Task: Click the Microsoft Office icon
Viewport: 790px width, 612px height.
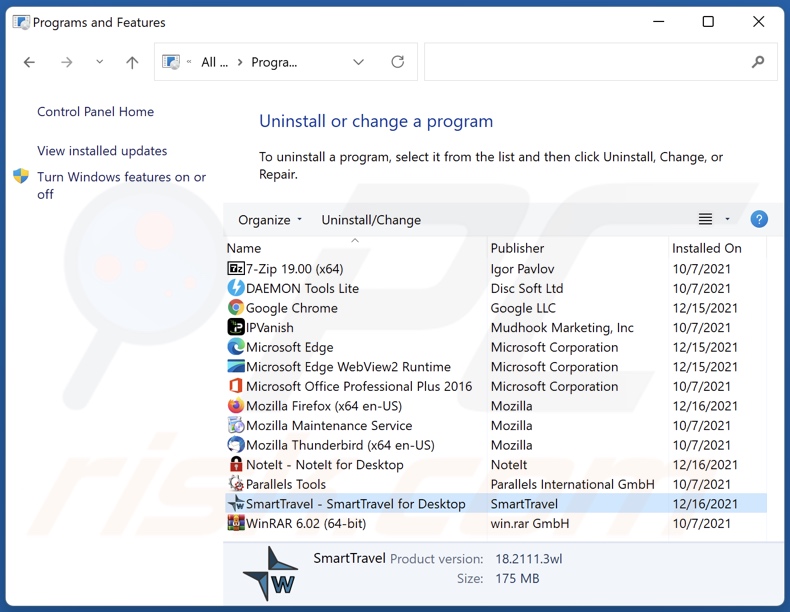Action: tap(236, 386)
